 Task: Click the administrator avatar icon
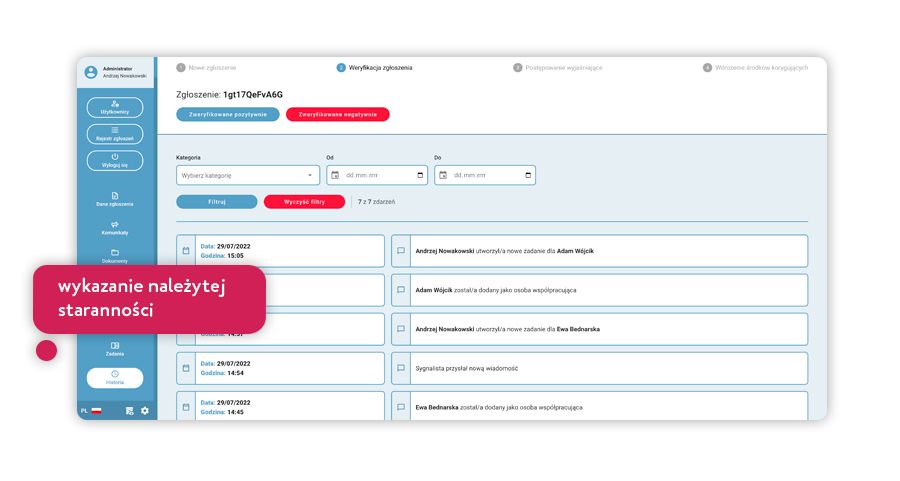(91, 72)
